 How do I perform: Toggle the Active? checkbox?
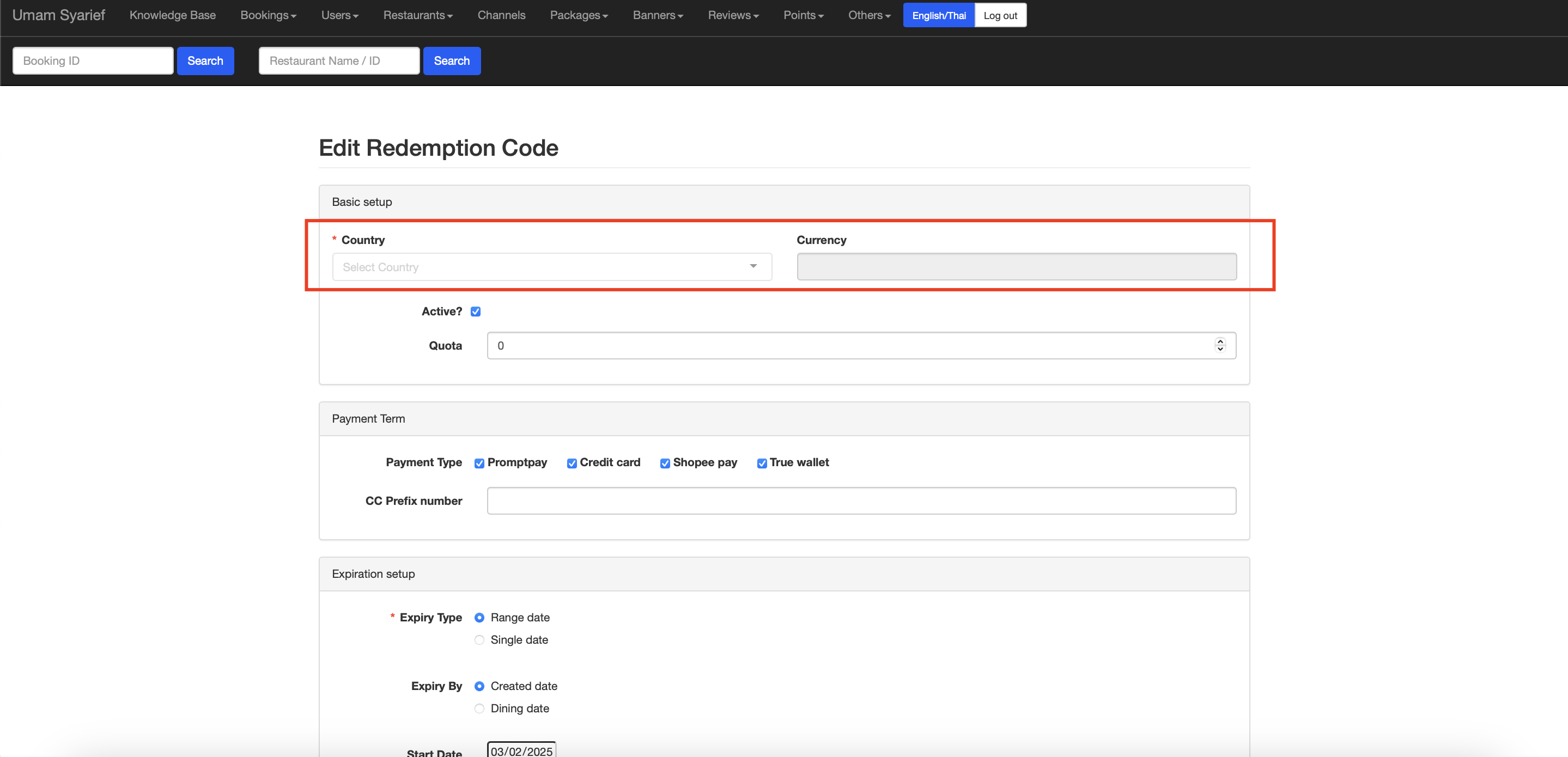[476, 312]
